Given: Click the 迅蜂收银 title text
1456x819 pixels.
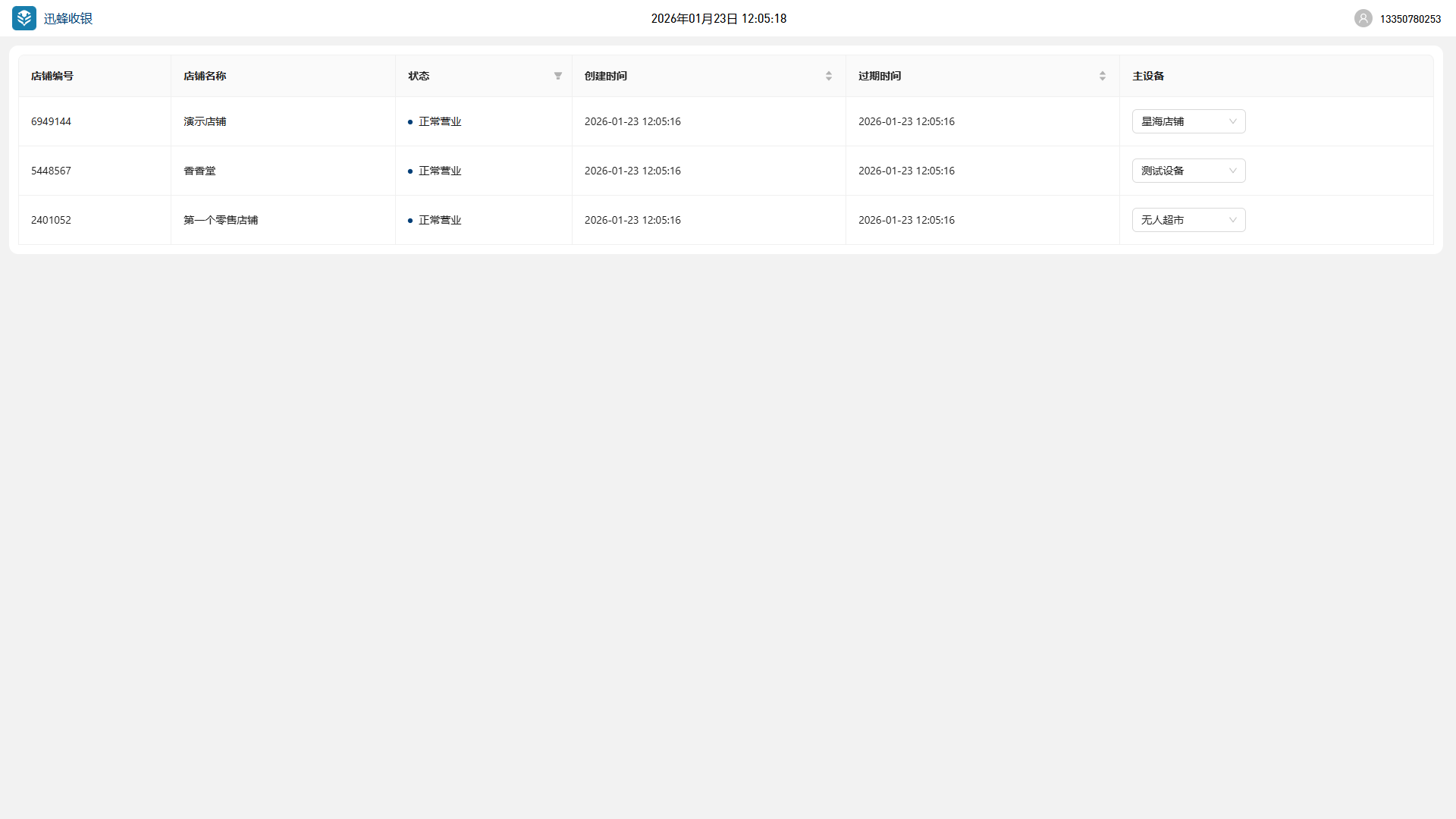Looking at the screenshot, I should click(x=68, y=19).
